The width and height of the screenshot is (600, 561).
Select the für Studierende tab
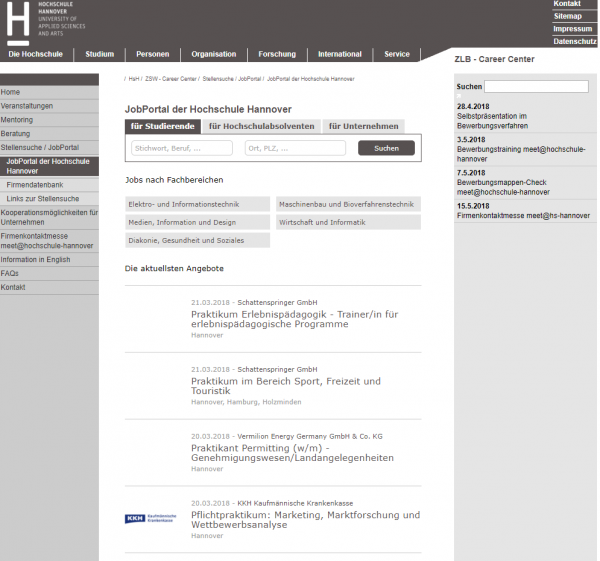point(163,126)
